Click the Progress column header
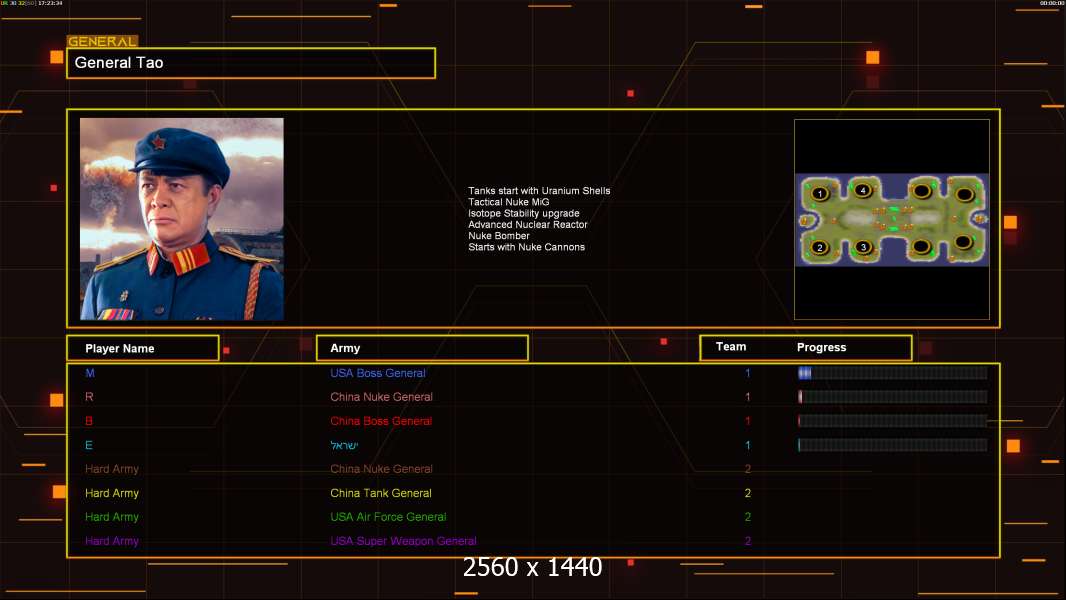This screenshot has height=600, width=1066. (821, 347)
